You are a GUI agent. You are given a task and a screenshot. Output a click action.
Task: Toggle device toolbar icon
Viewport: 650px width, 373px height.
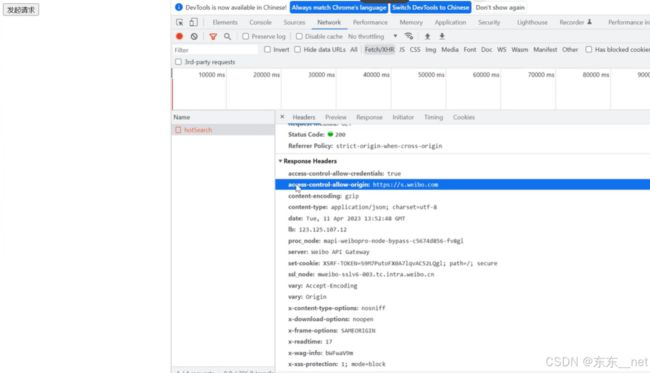point(194,22)
